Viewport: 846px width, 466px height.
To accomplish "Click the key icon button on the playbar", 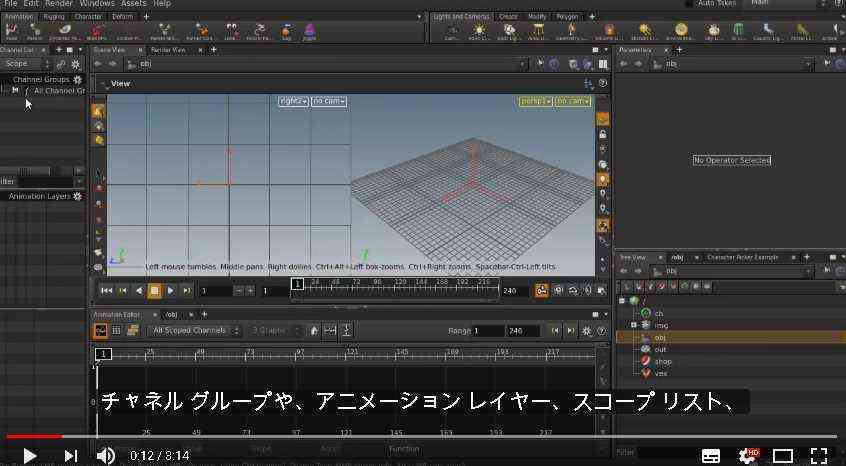I will click(542, 290).
